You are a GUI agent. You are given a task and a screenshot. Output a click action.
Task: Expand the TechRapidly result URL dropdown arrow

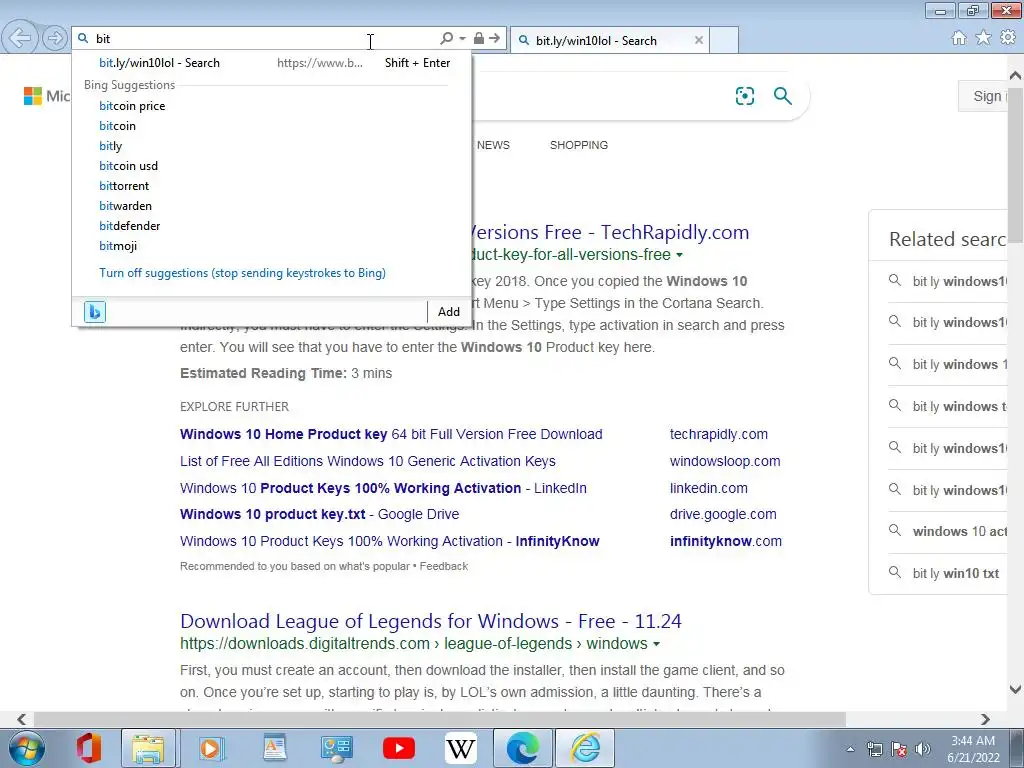pyautogui.click(x=680, y=255)
